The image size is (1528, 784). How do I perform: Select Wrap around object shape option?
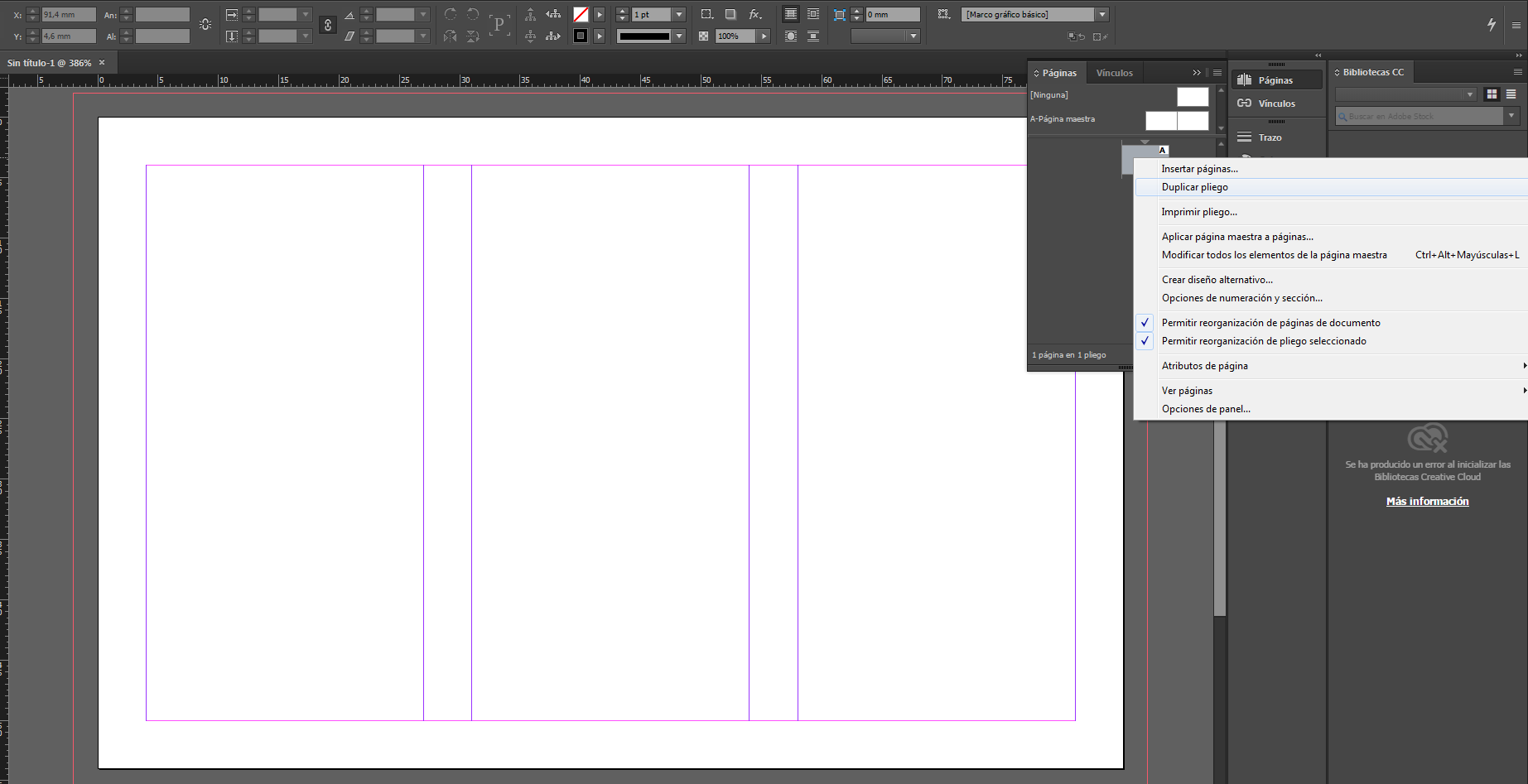(791, 36)
